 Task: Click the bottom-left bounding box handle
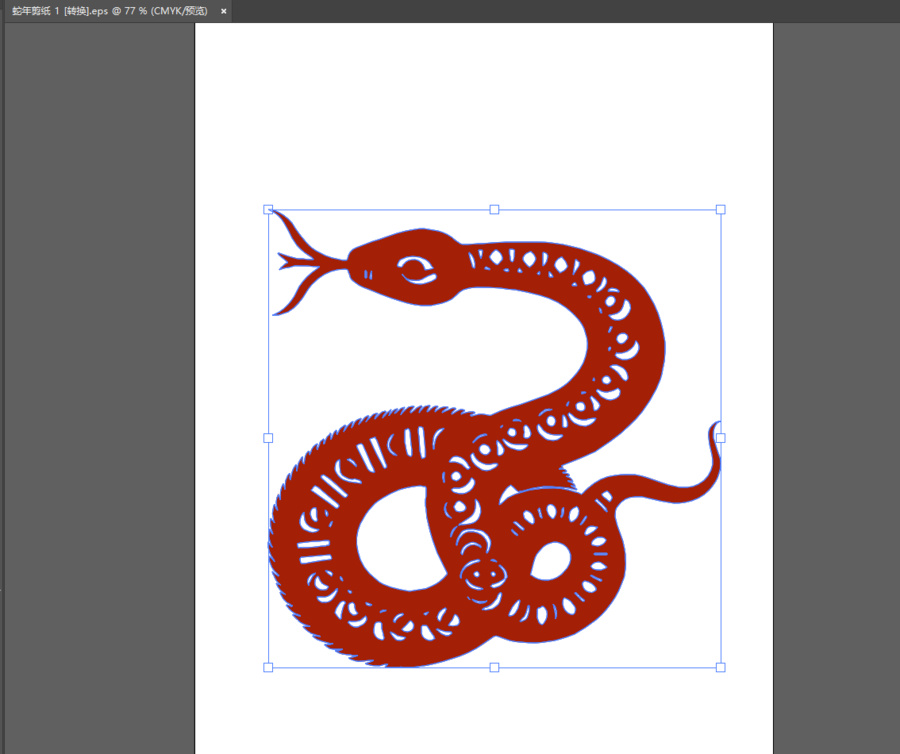point(268,667)
